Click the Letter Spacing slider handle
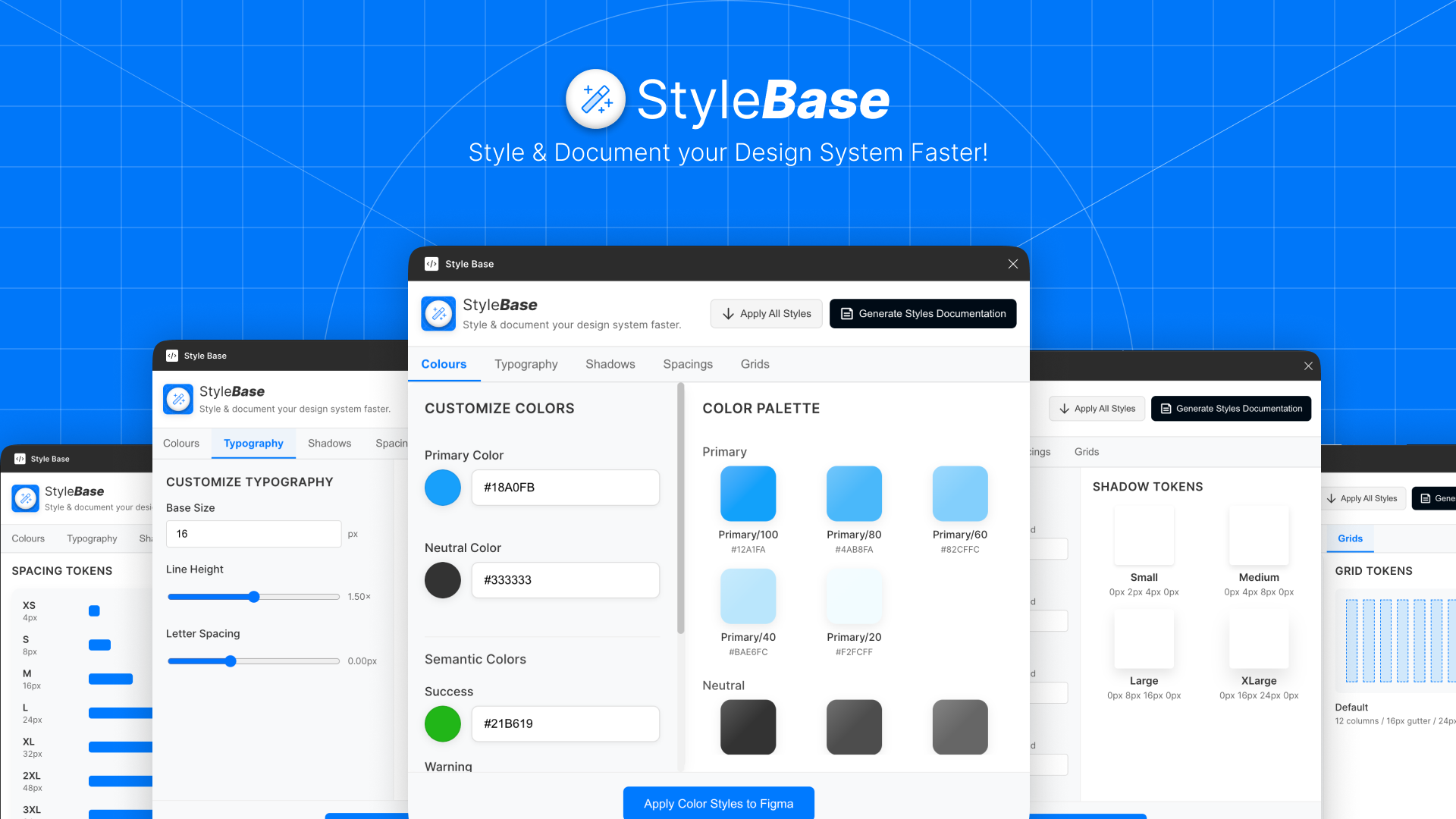The width and height of the screenshot is (1456, 819). pos(231,661)
